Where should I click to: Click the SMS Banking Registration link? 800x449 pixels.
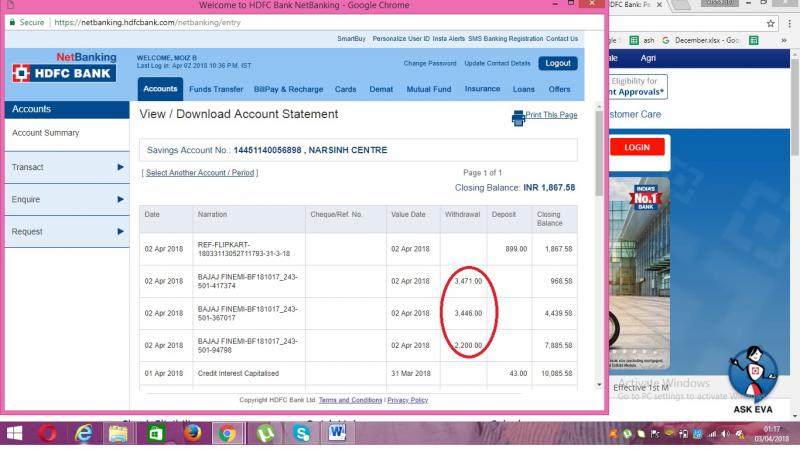(x=505, y=39)
